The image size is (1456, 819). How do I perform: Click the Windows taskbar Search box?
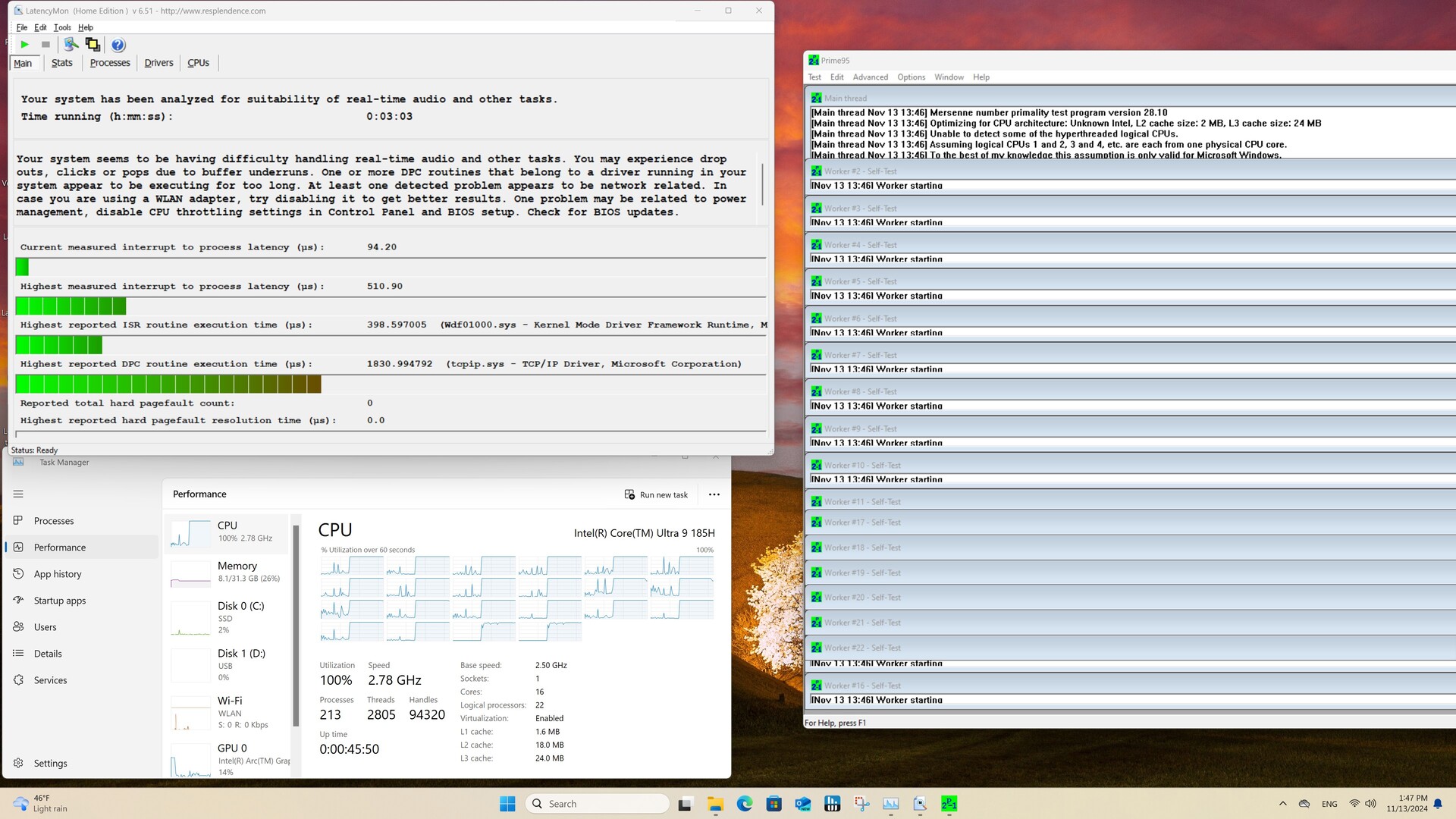click(597, 804)
